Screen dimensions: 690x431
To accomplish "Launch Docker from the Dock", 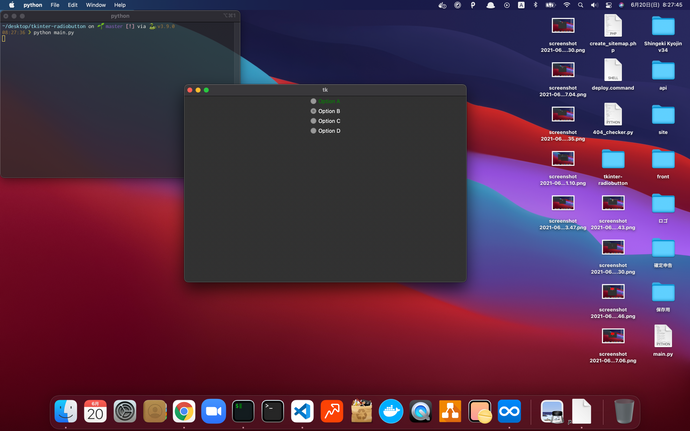I will (391, 411).
